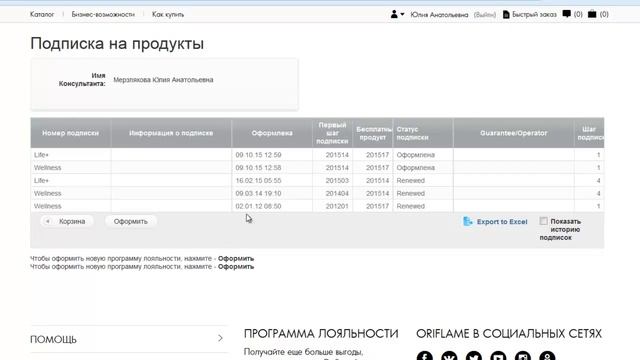The width and height of the screenshot is (640, 360).
Task: Select Wellness row dated 09.03.14 19:10
Action: 317,193
